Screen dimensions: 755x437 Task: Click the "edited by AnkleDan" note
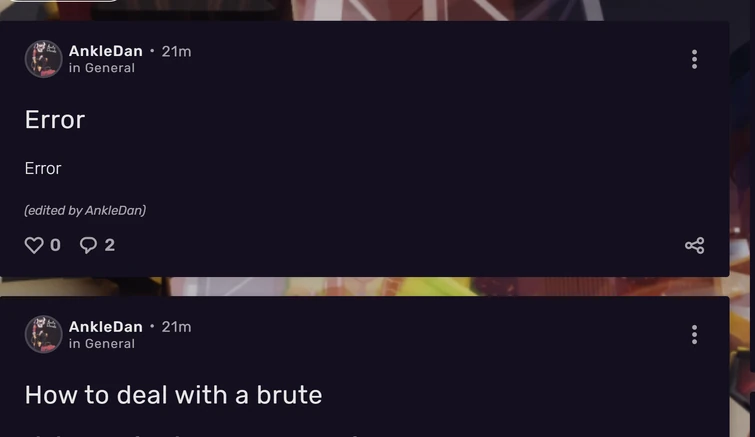(x=85, y=210)
